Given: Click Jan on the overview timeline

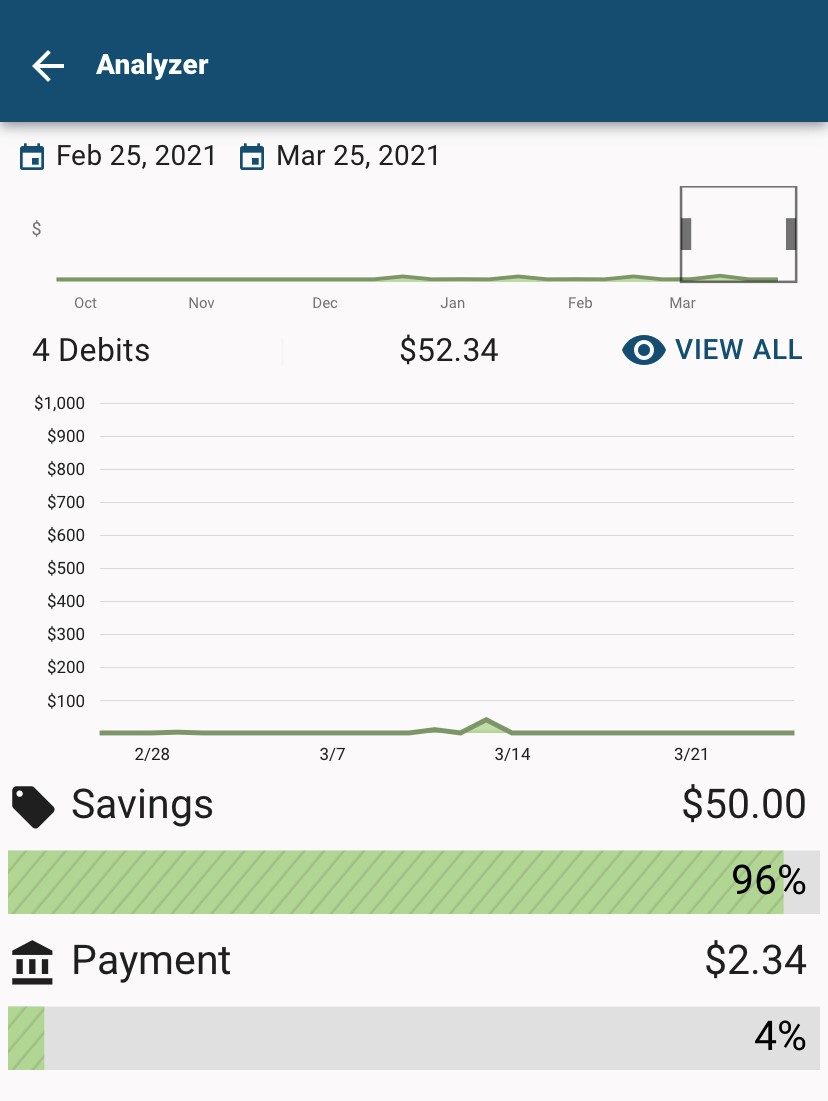Looking at the screenshot, I should point(452,303).
